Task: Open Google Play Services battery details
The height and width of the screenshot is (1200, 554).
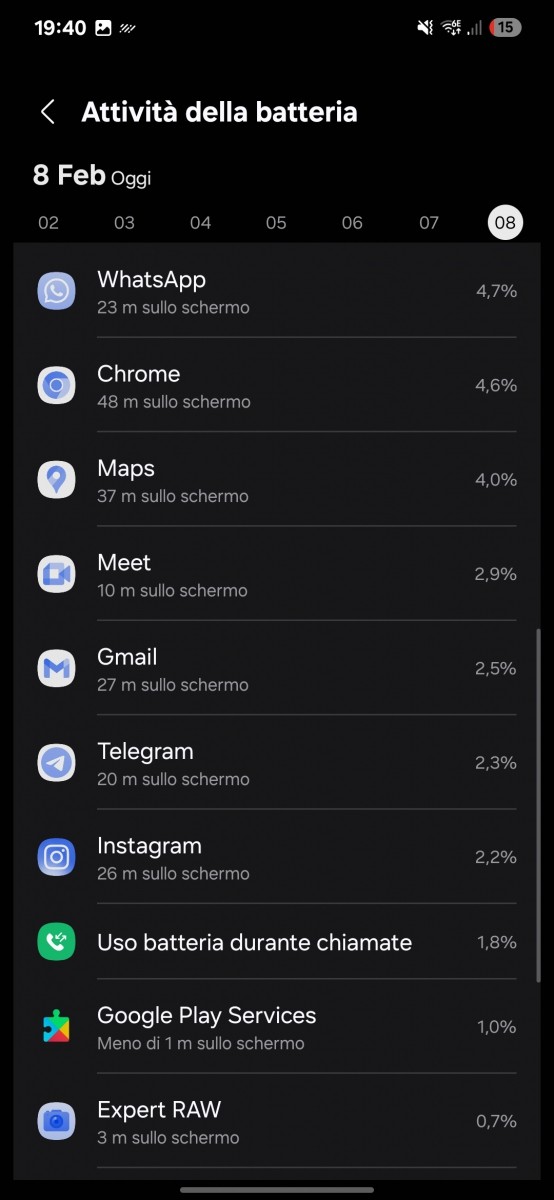Action: point(277,1026)
